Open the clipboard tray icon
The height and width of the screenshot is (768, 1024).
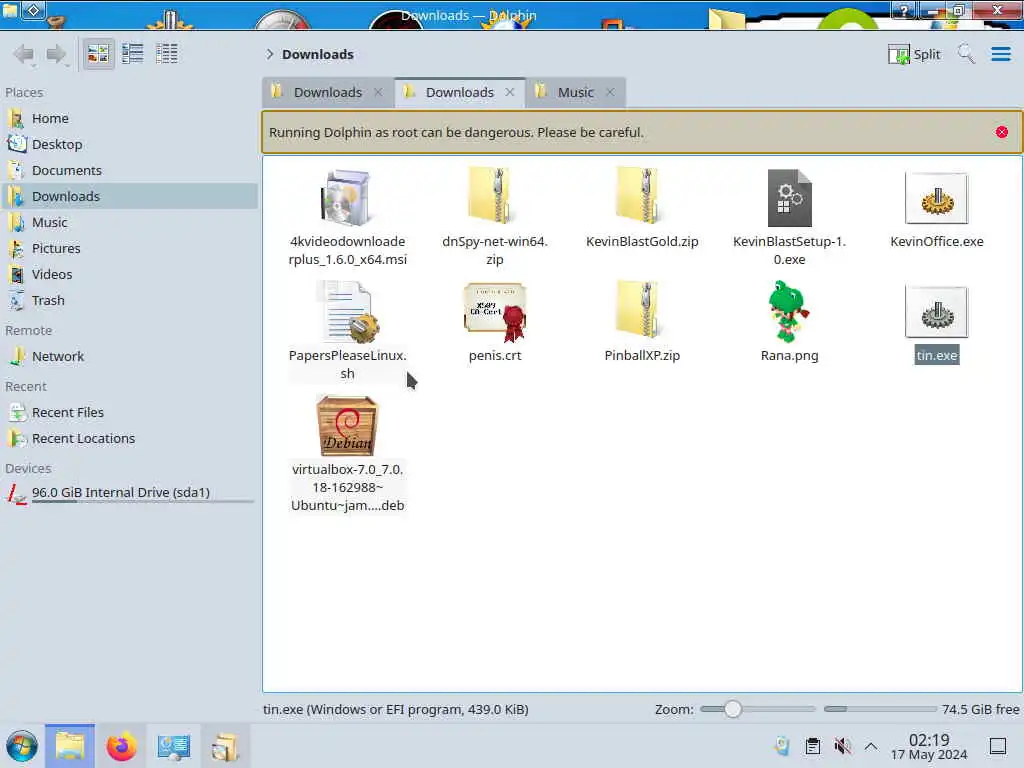pos(812,746)
